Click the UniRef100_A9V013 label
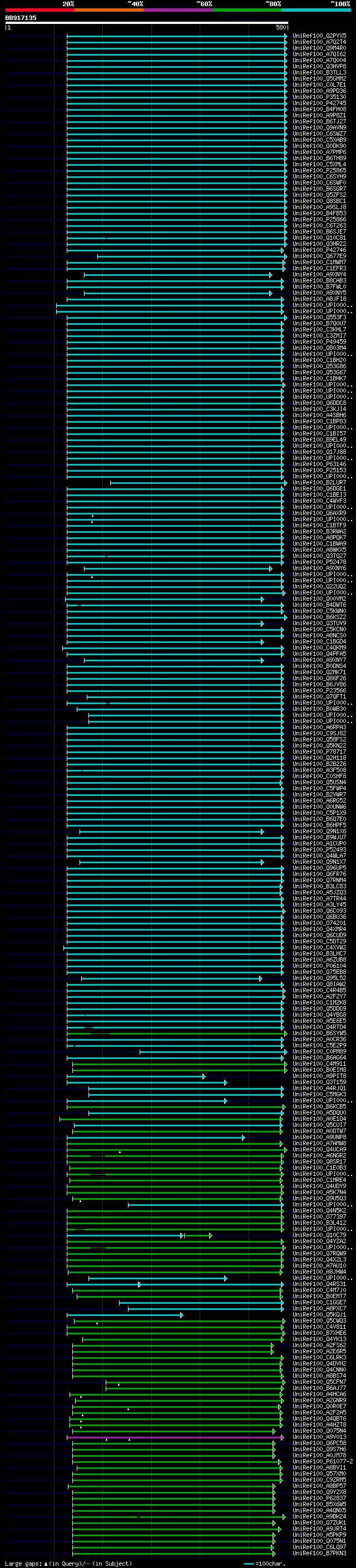The image size is (356, 1568). pyautogui.click(x=319, y=1437)
